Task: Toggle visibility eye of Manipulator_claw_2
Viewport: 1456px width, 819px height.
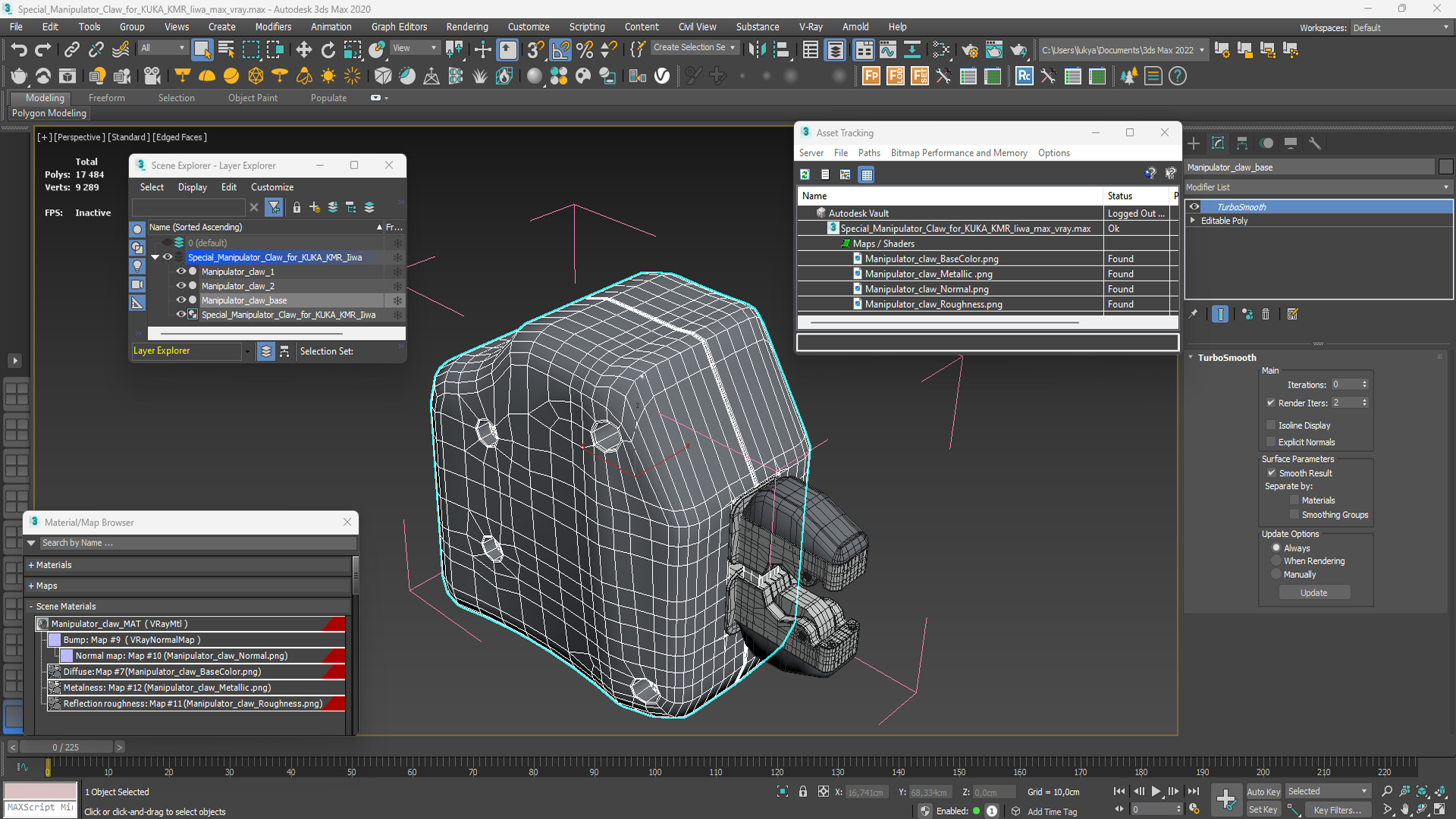Action: point(181,286)
